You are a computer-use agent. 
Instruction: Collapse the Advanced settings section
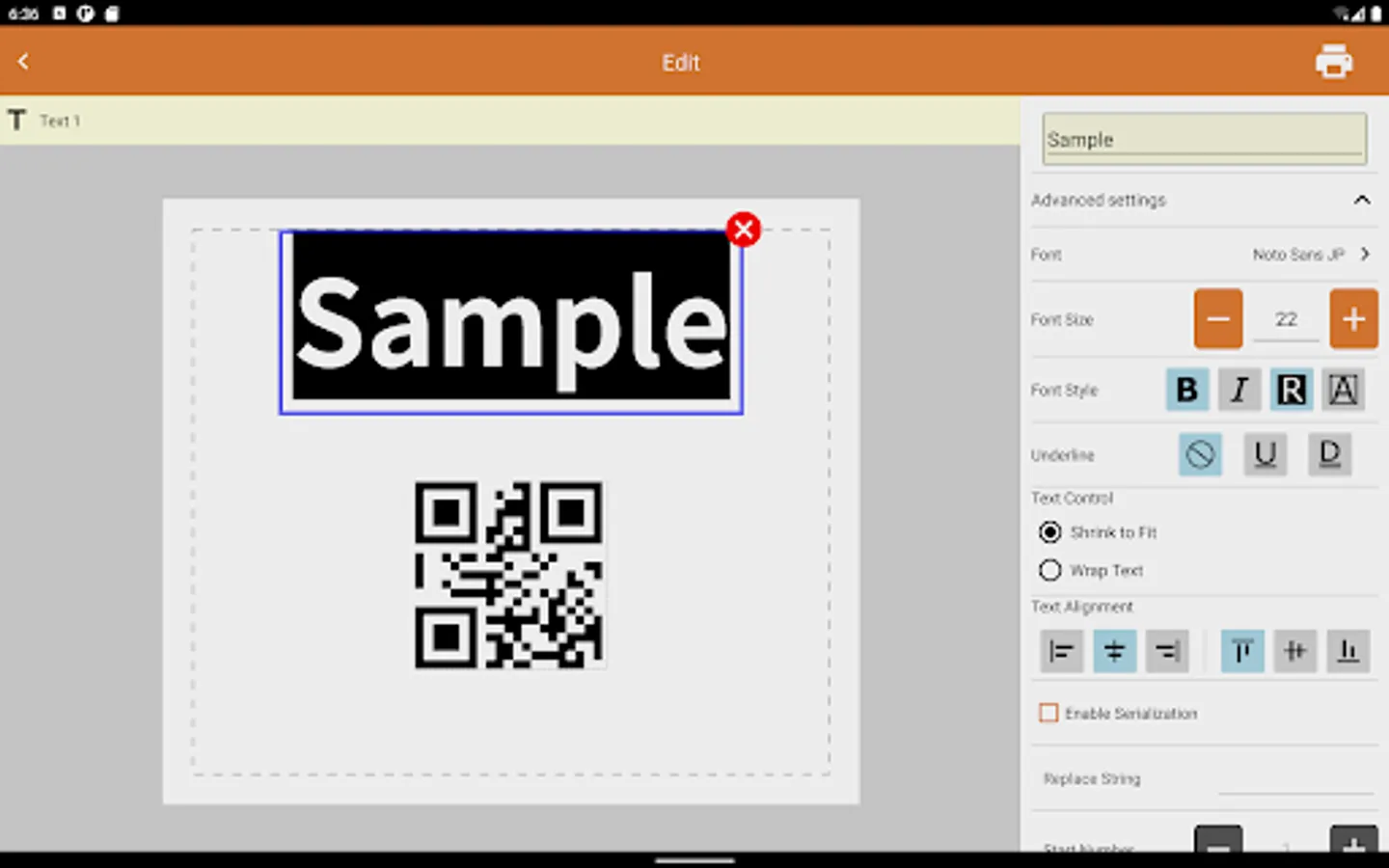1362,200
